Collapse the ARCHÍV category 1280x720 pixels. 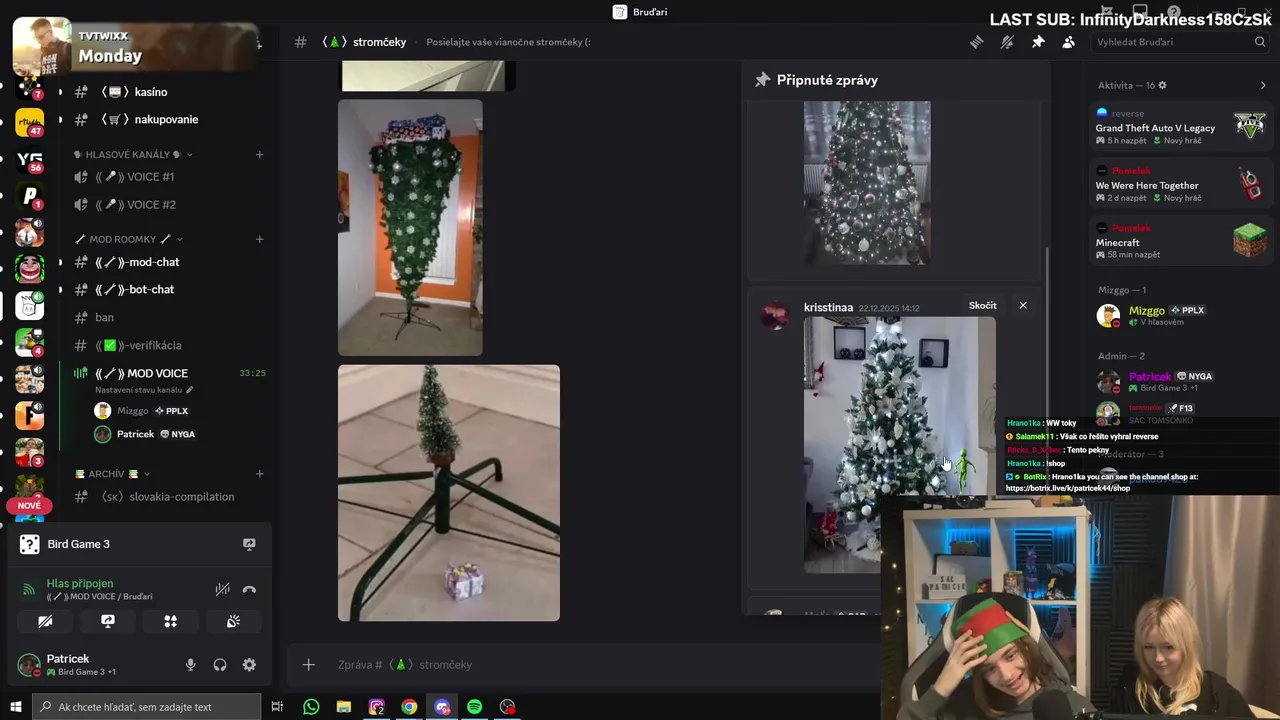(x=113, y=474)
